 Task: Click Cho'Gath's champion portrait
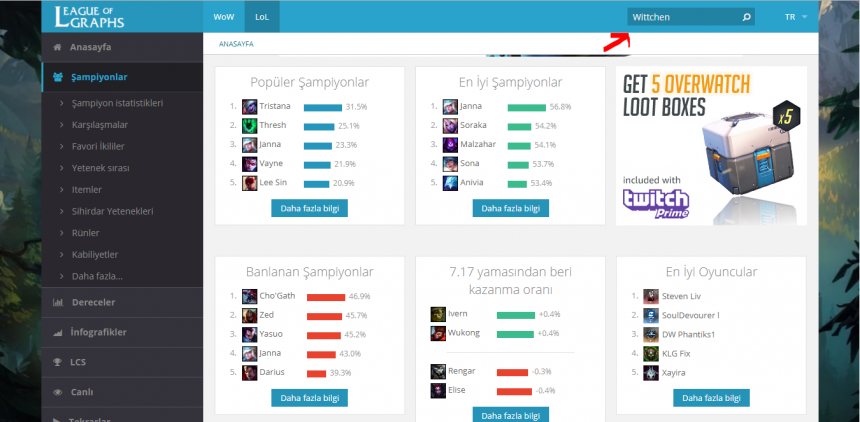click(x=250, y=296)
